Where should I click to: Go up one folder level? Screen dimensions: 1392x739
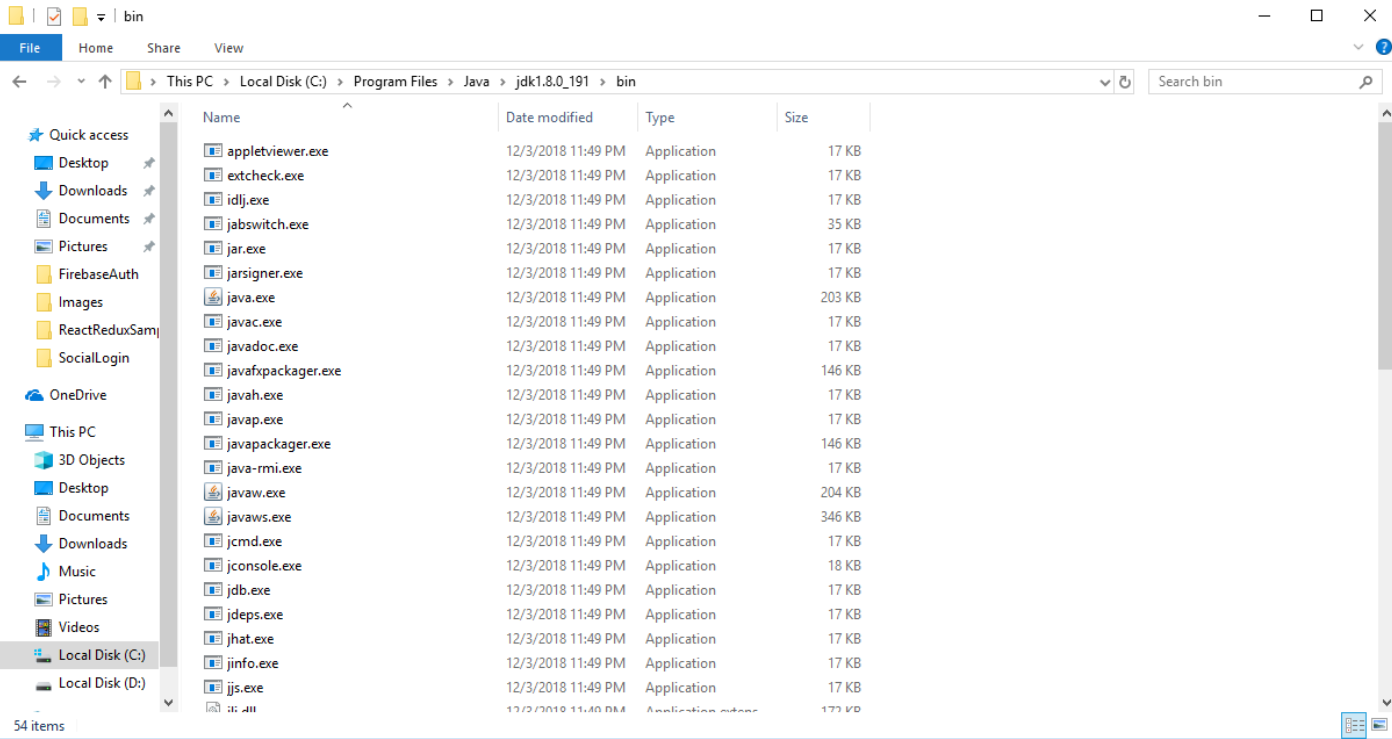(x=105, y=82)
